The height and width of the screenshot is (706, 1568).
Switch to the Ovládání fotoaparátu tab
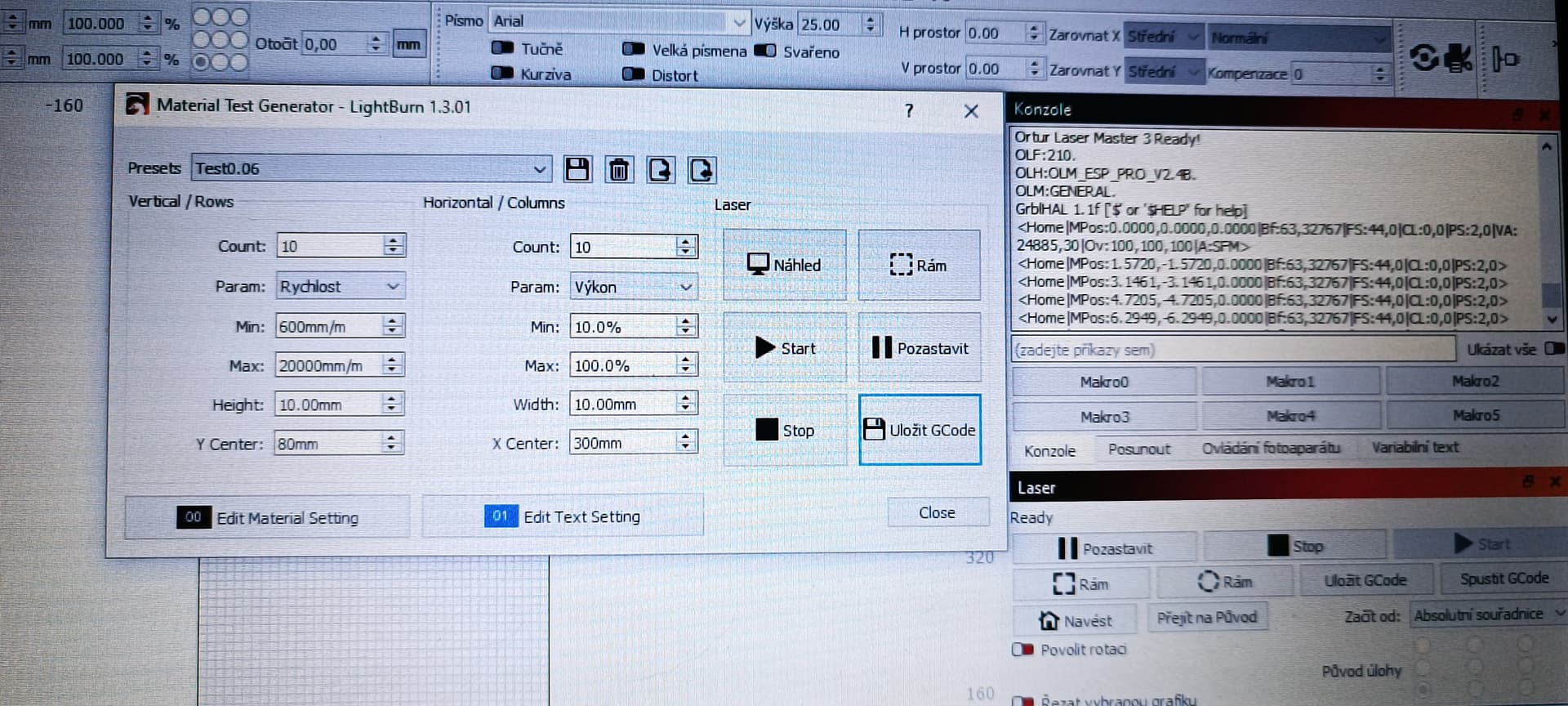click(1271, 448)
